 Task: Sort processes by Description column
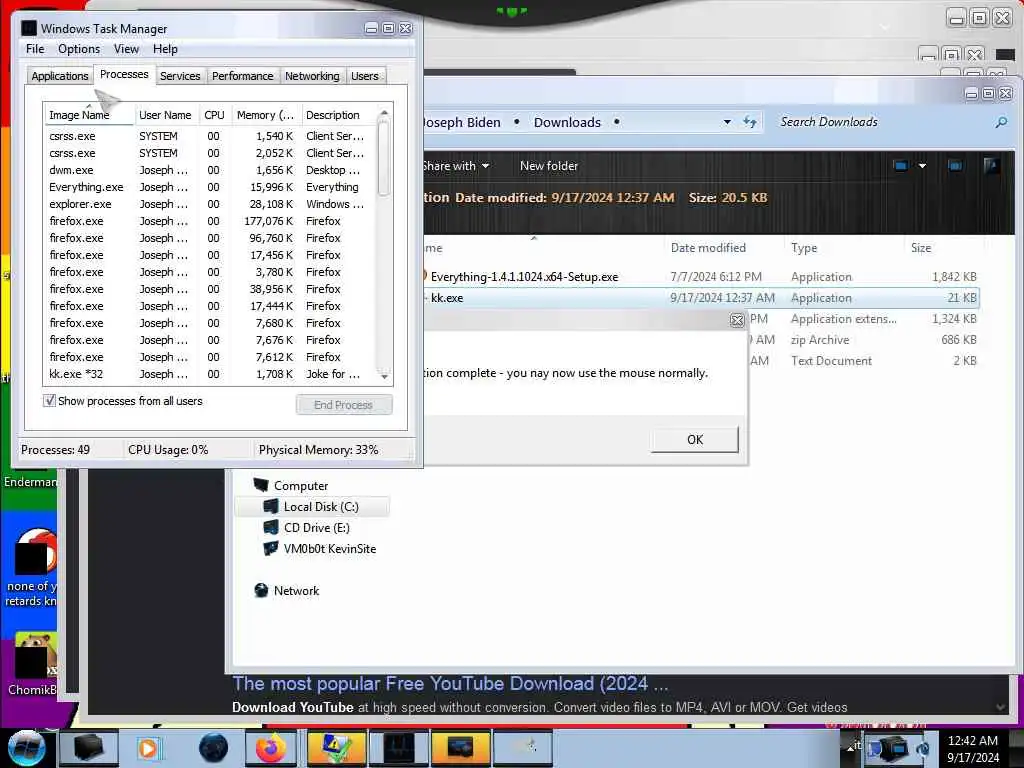338,115
